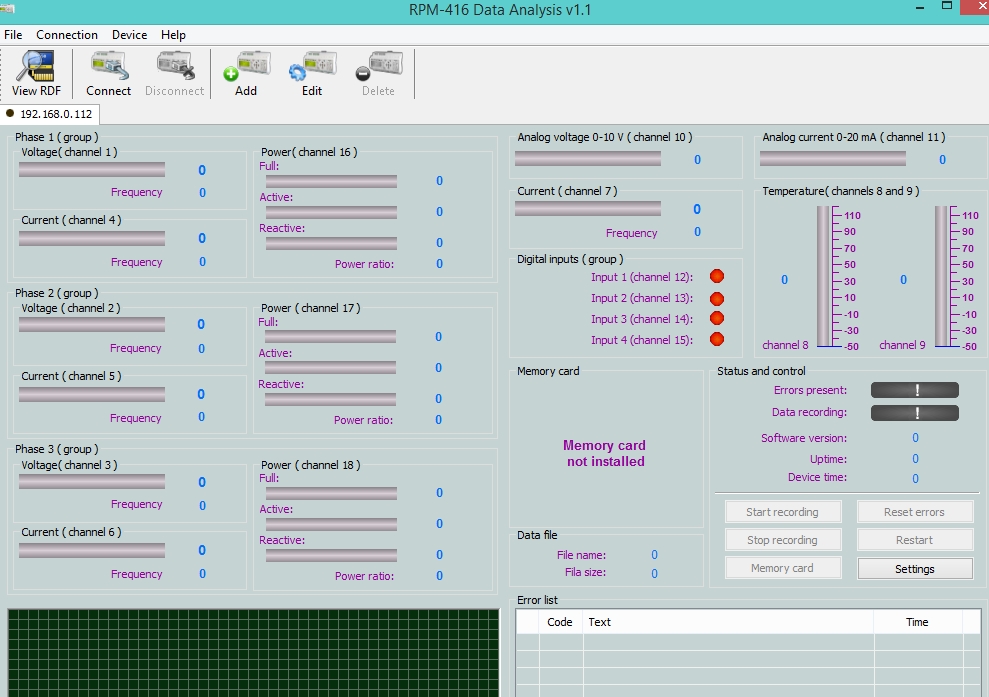Click the Uptime value

pos(915,459)
